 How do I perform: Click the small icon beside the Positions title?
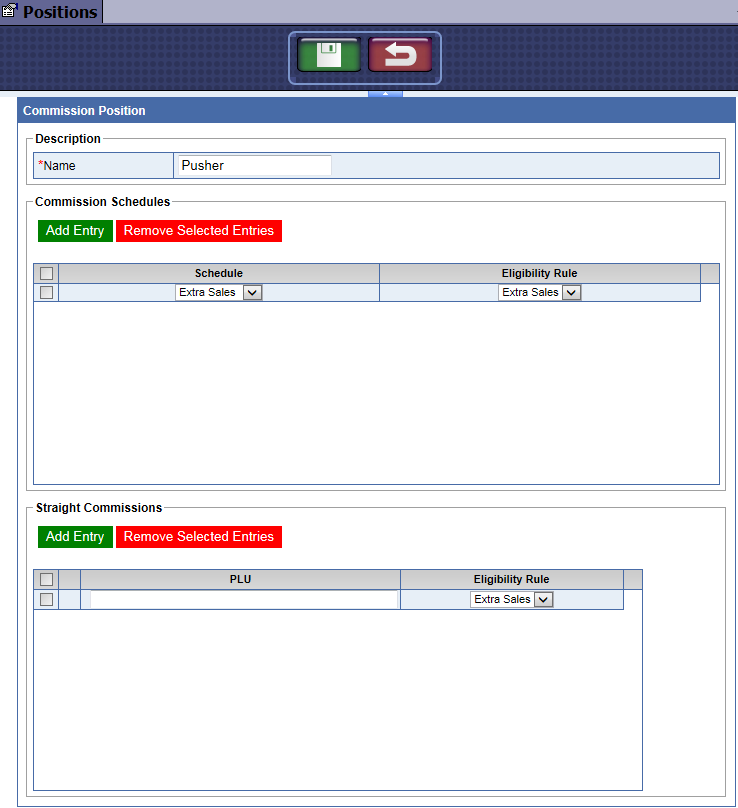pos(10,12)
